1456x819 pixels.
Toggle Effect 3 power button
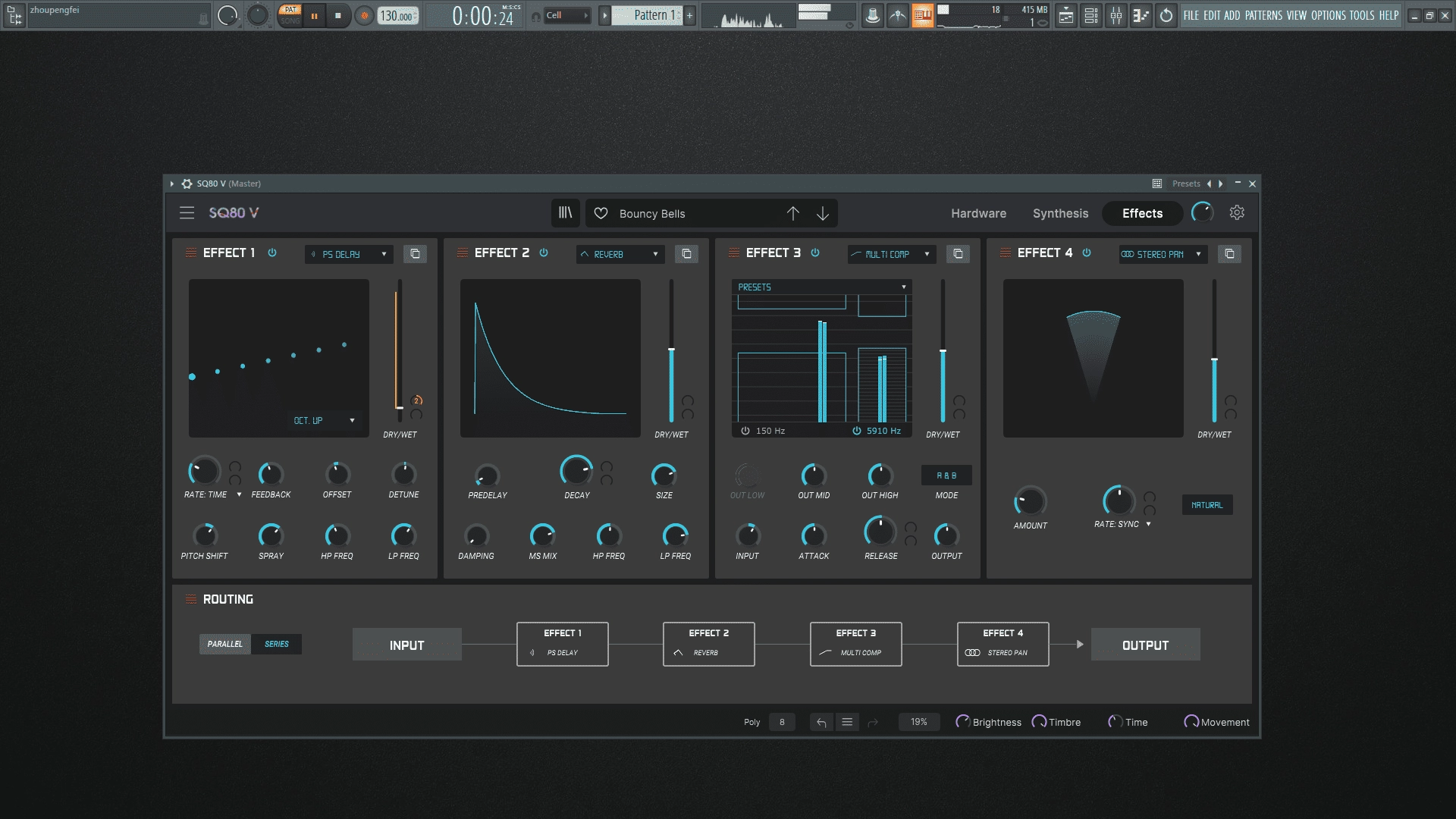pyautogui.click(x=815, y=253)
